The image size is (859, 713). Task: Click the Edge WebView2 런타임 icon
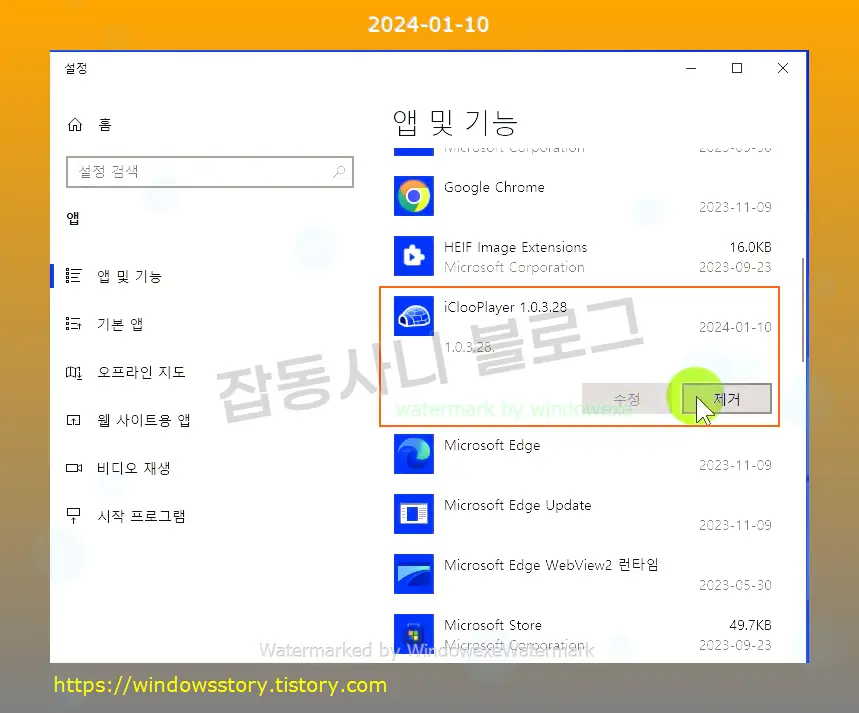coord(414,574)
